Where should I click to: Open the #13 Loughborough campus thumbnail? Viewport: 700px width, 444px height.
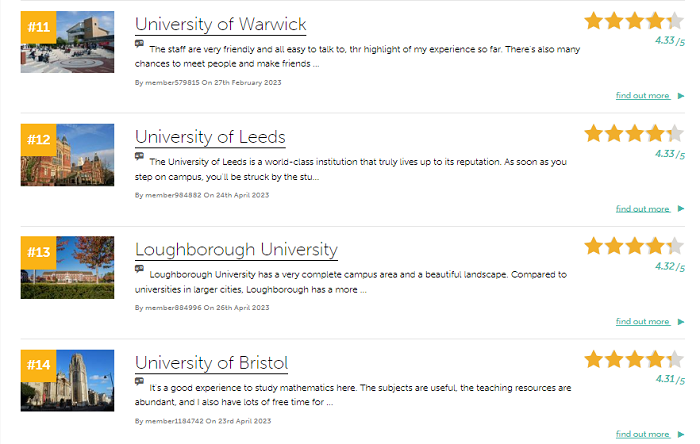click(x=86, y=268)
